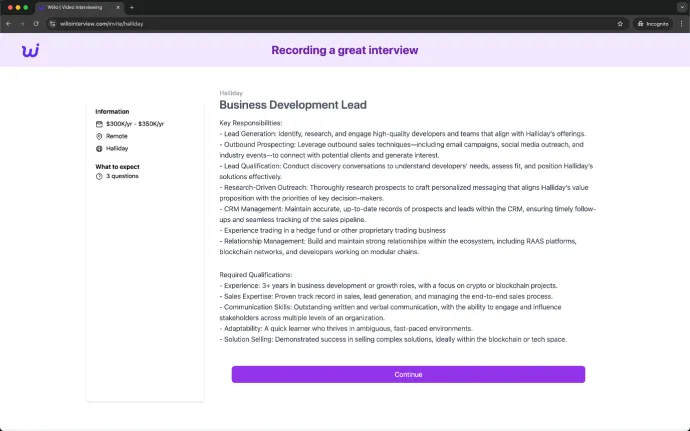
Task: Click 'Halliday' in the Information panel
Action: tap(117, 148)
